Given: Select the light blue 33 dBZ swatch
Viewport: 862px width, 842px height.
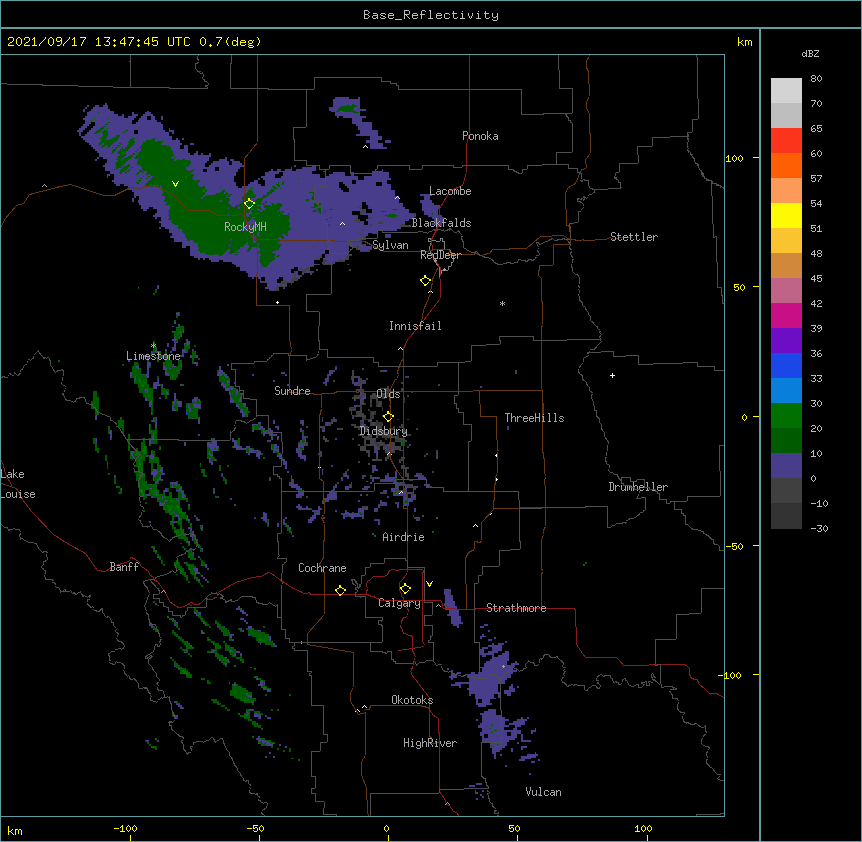Looking at the screenshot, I should coord(786,391).
